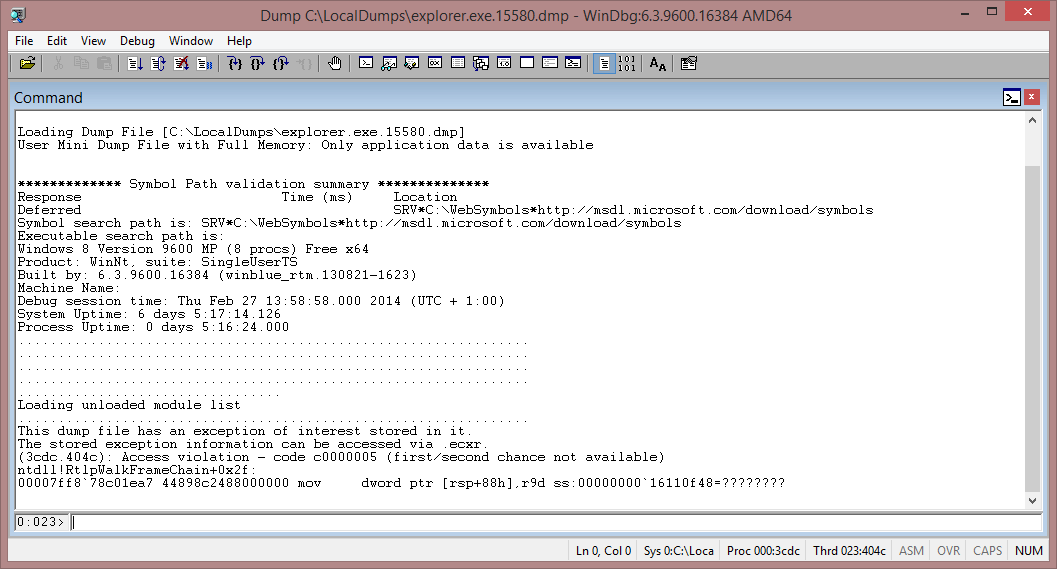Open the Command window via toolbar icon
Screen dimensions: 1057x569
click(366, 63)
